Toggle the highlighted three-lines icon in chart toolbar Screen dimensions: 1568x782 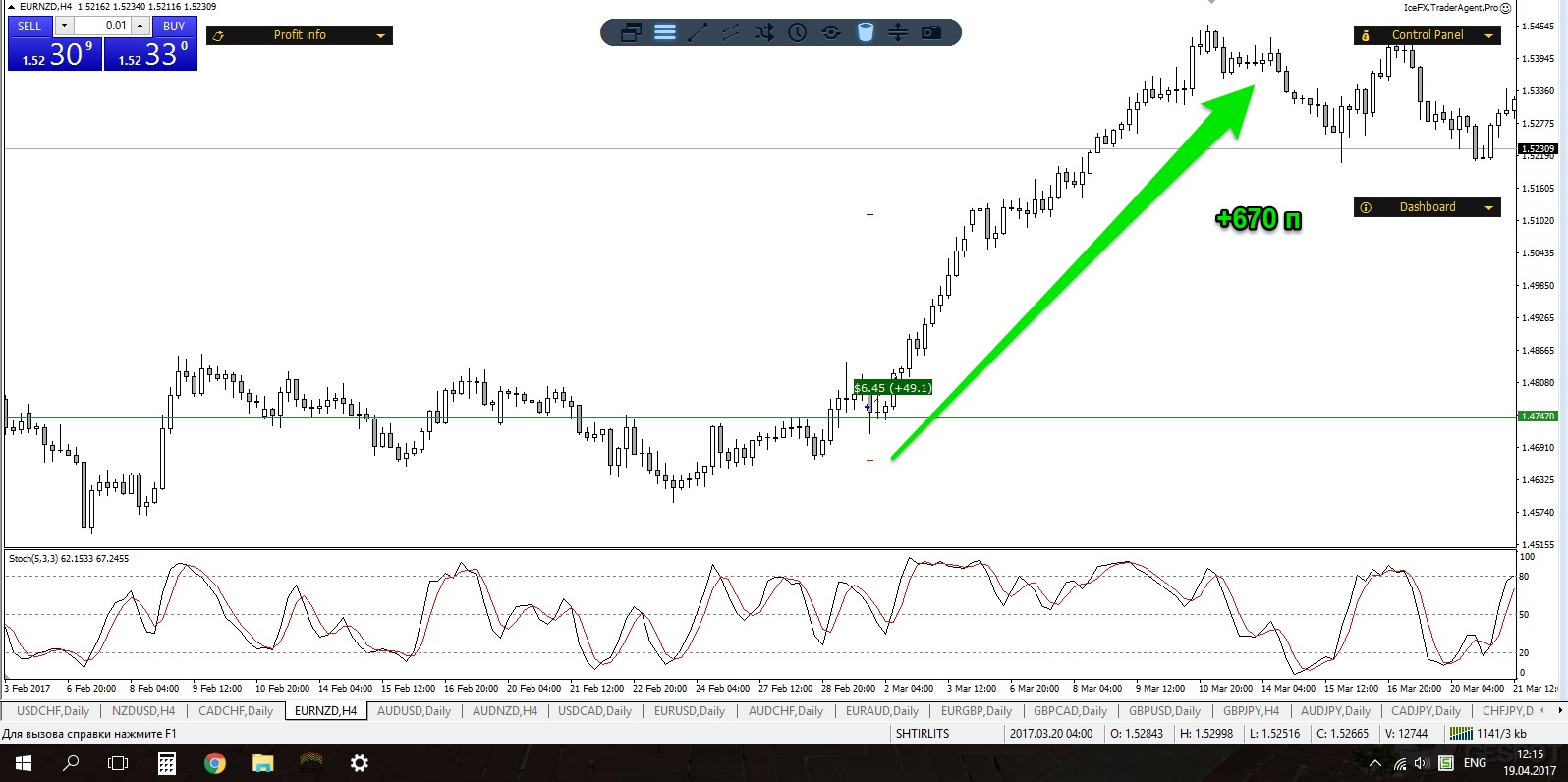pos(665,32)
